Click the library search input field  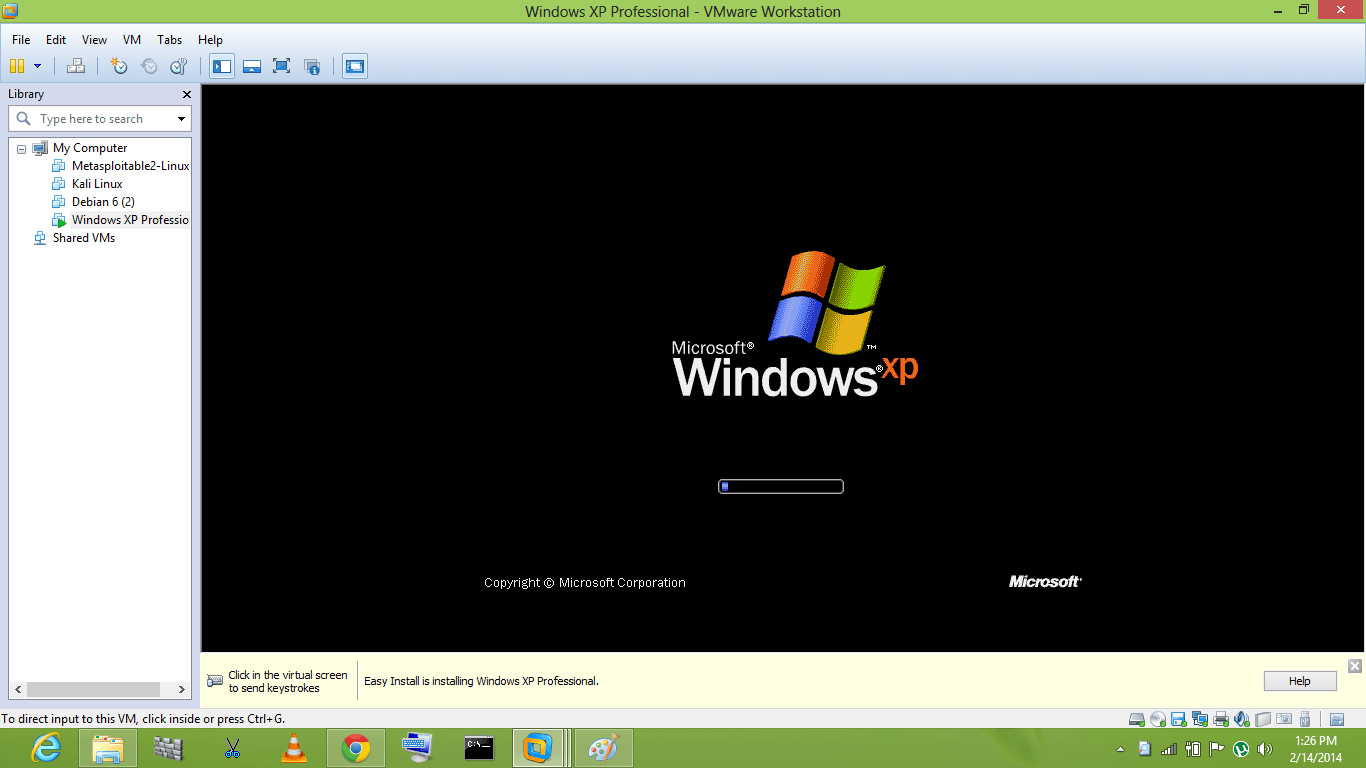100,119
